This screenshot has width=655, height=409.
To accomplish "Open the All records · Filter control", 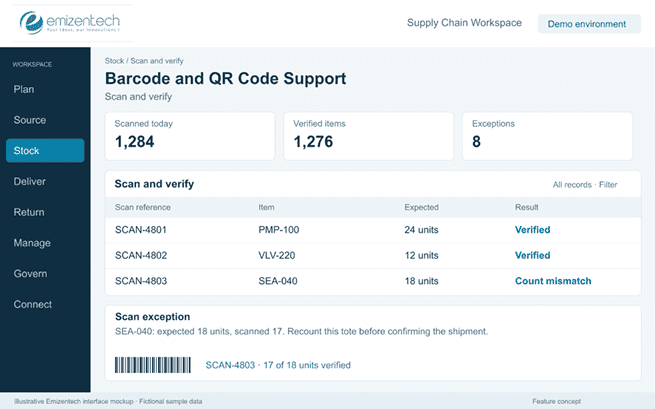I will pos(585,185).
